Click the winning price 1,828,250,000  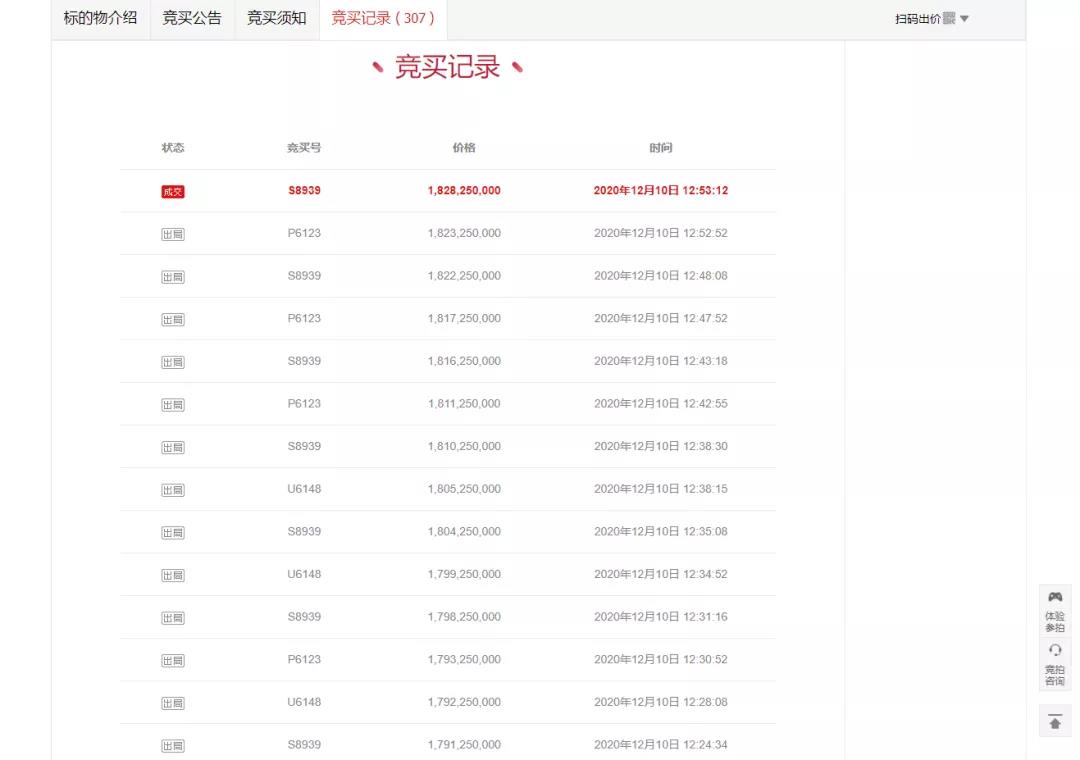tap(464, 190)
